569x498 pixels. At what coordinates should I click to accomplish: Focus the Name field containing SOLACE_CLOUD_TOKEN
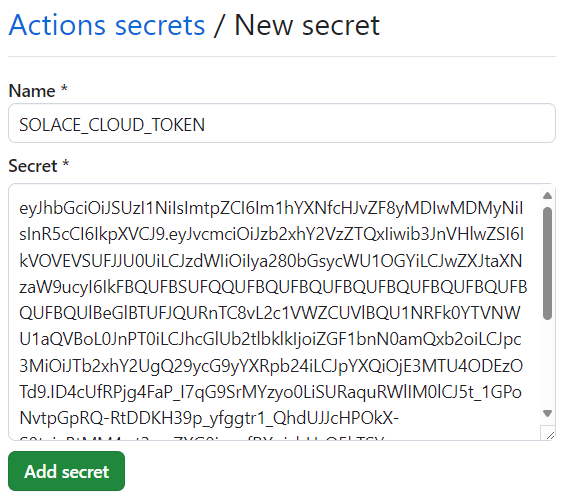tap(282, 123)
